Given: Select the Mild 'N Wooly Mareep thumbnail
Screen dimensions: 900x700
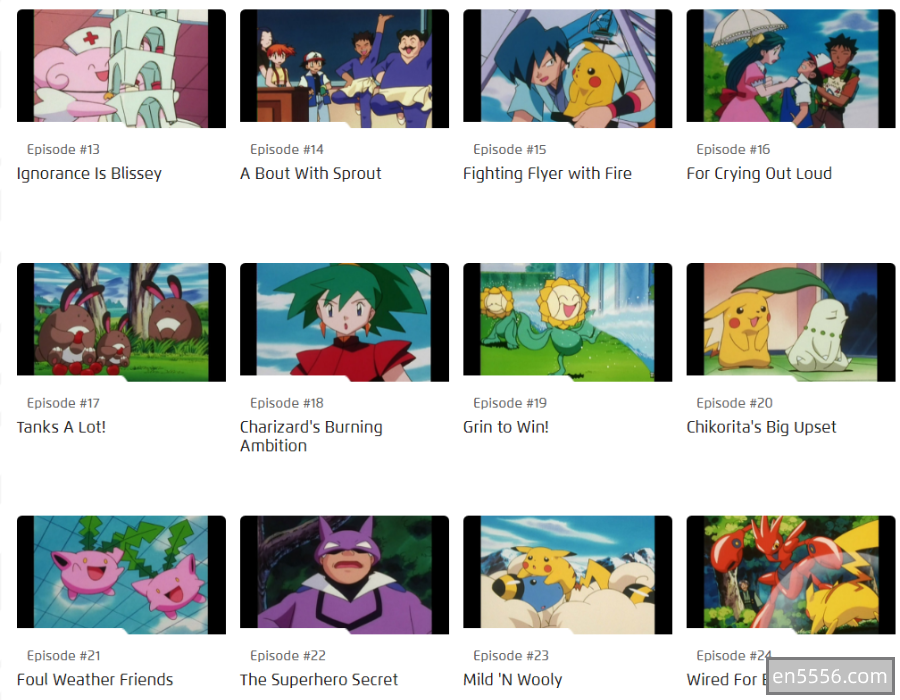Looking at the screenshot, I should coord(568,575).
